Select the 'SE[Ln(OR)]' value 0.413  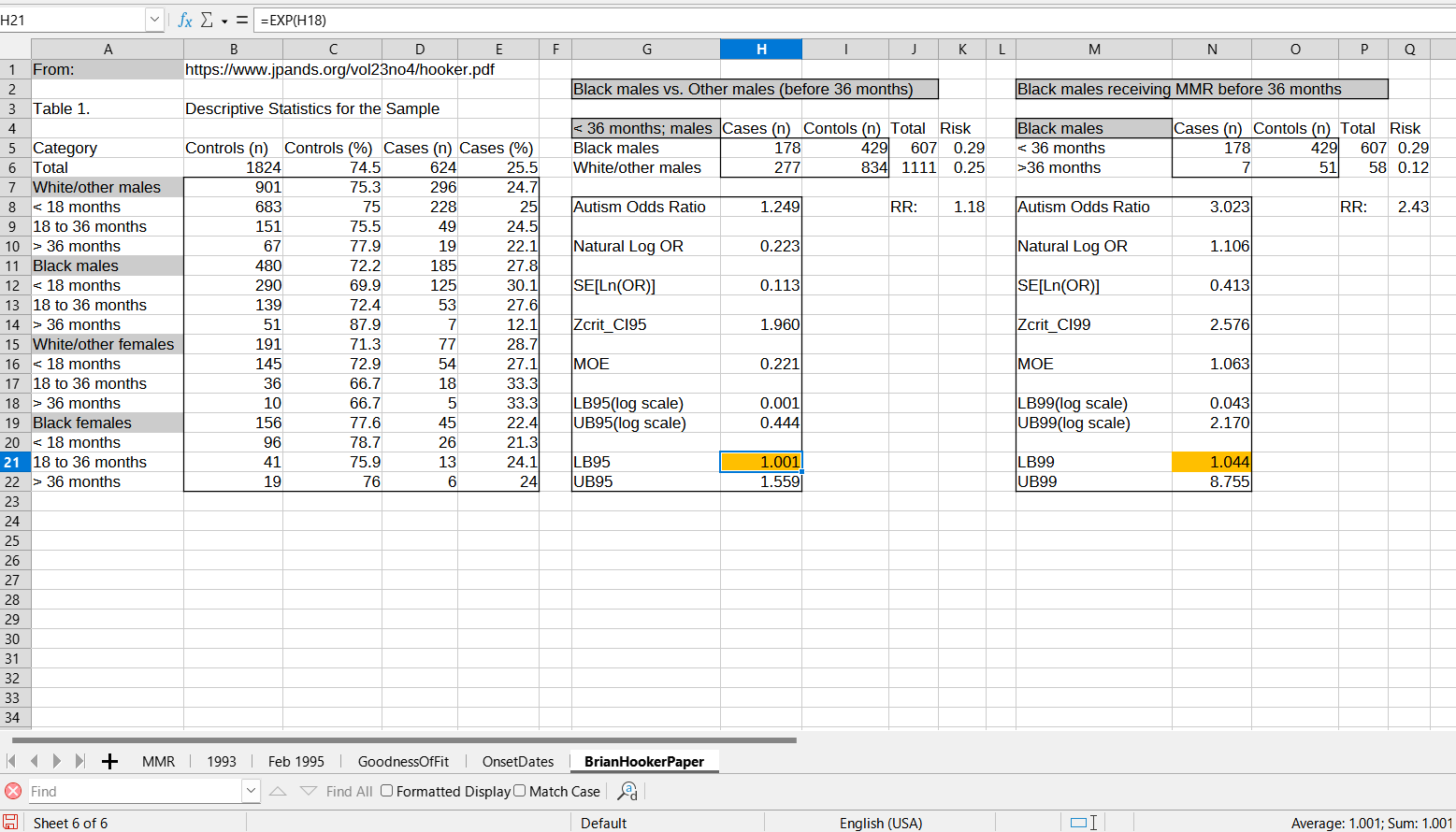click(x=1212, y=285)
